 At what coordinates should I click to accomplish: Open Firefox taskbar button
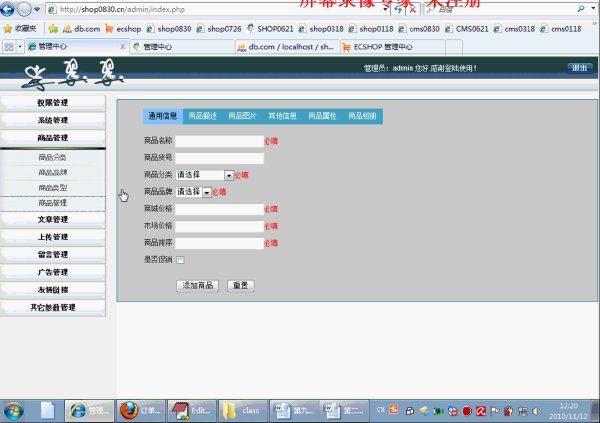(x=141, y=411)
